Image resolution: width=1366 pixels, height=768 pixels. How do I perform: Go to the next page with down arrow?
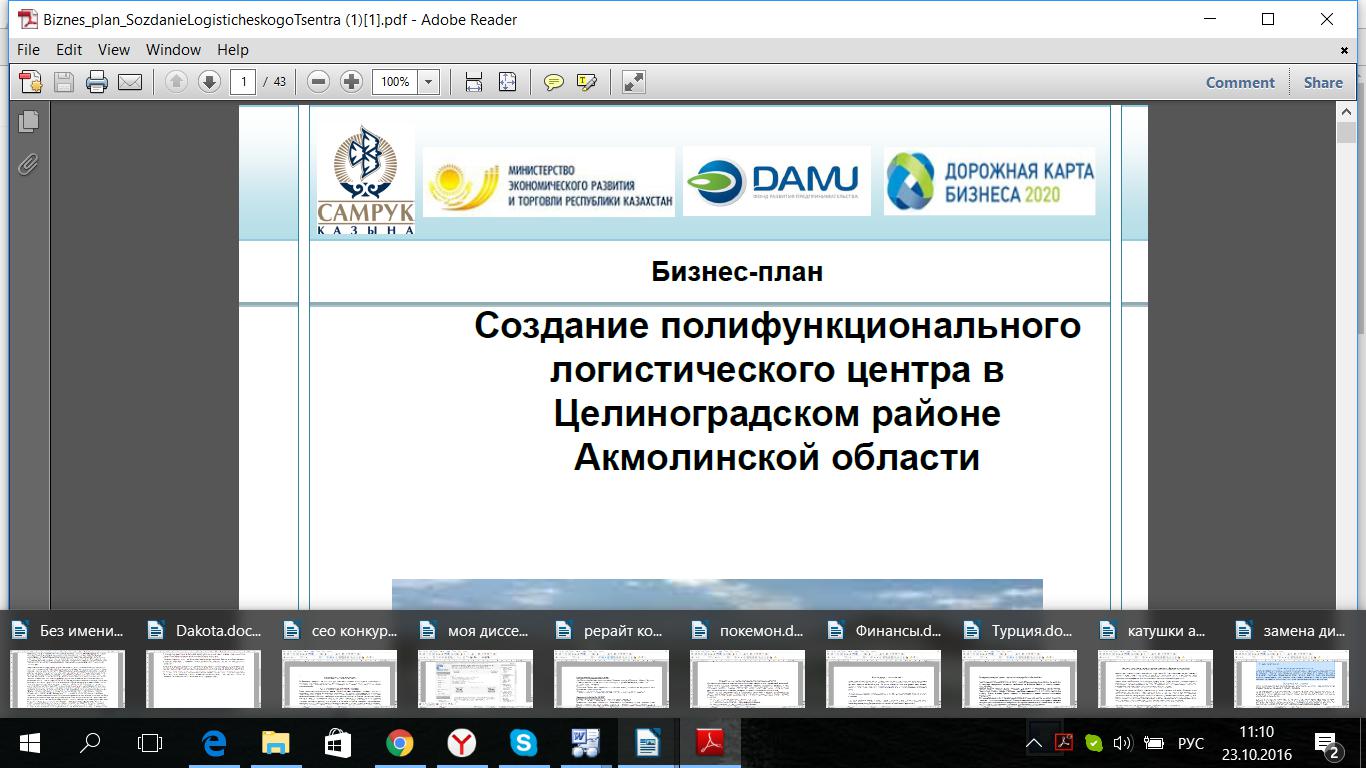coord(209,82)
